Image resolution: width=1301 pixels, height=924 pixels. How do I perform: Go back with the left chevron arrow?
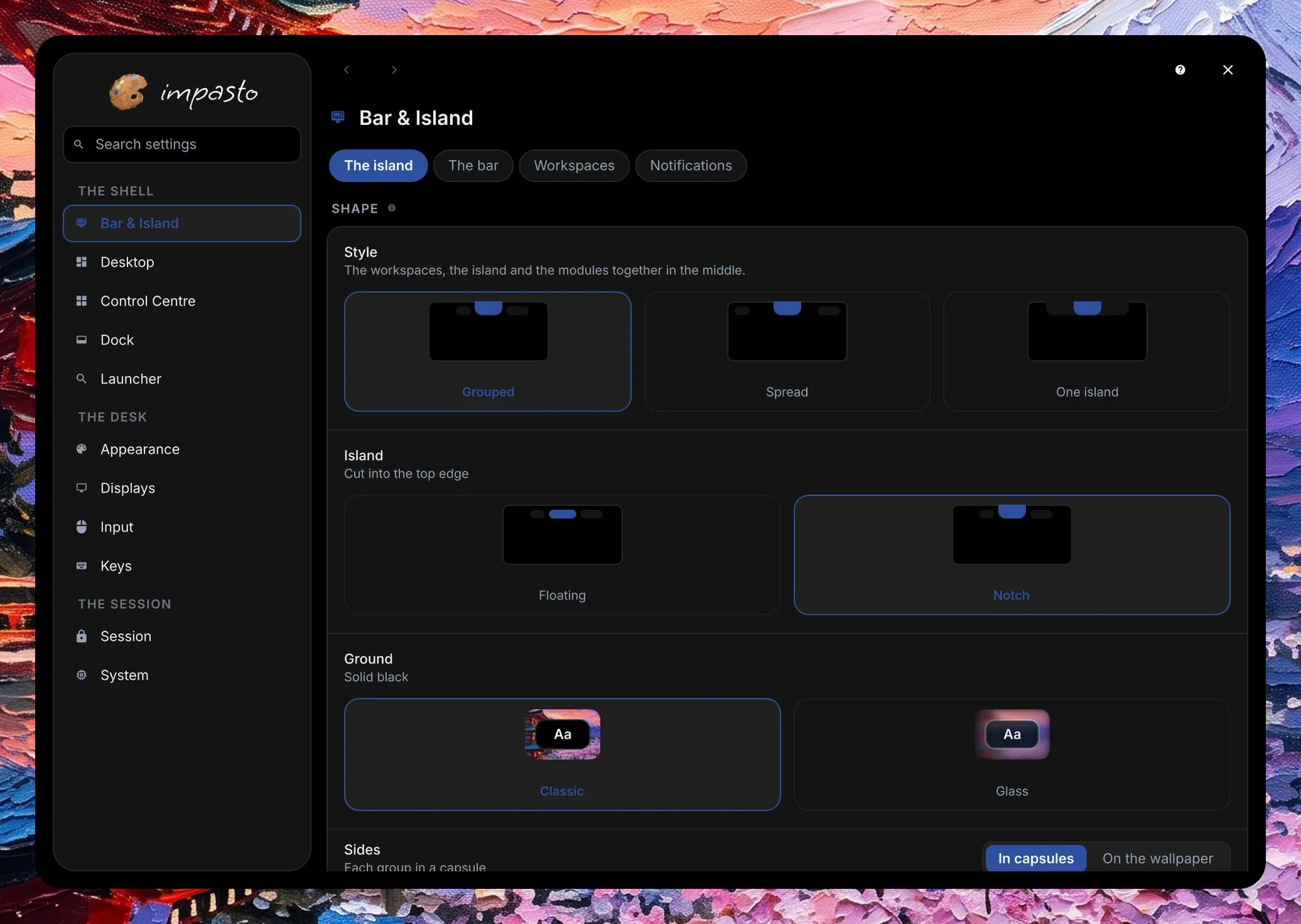347,70
